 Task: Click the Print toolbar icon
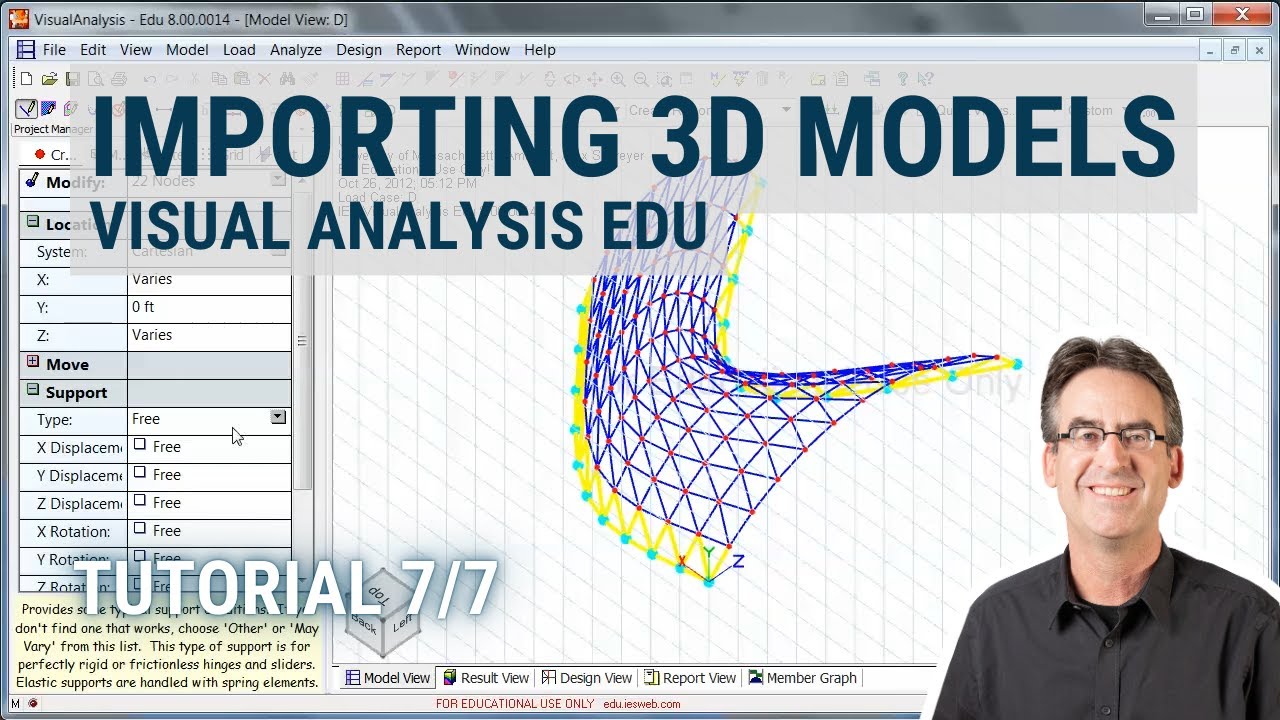(119, 79)
